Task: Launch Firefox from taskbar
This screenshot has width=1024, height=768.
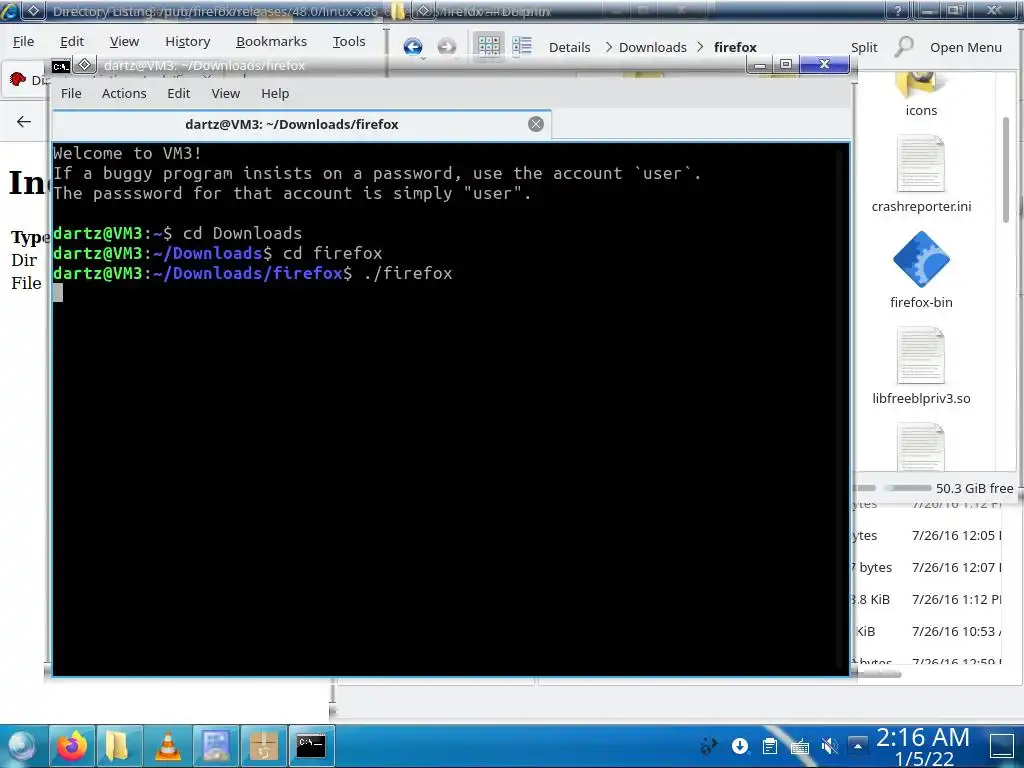Action: click(72, 745)
